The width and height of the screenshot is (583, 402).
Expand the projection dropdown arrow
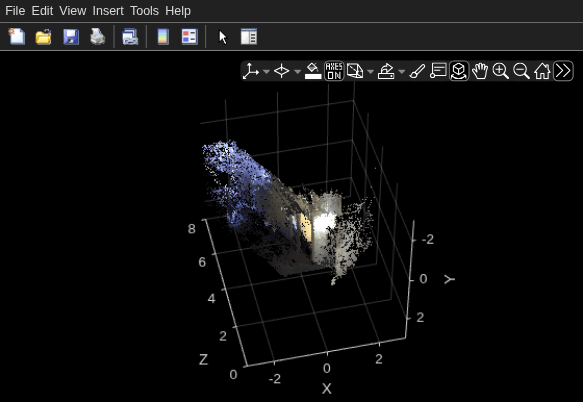297,71
